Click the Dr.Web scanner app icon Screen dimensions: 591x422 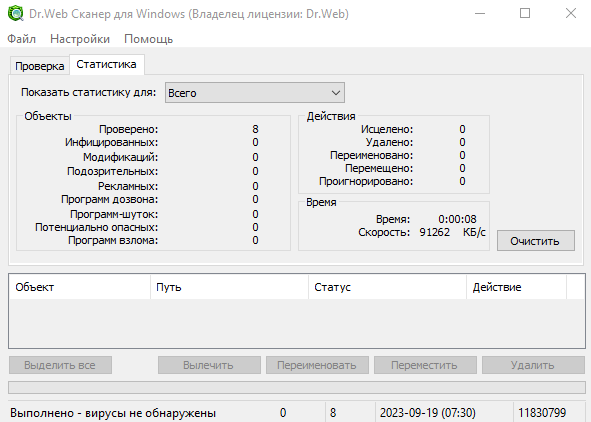coord(15,14)
